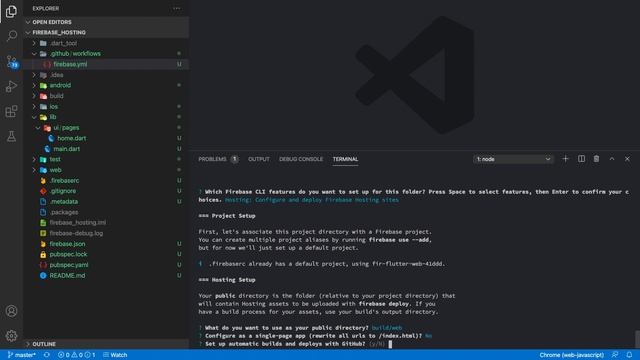Open the Accounts menu icon

(x=11, y=311)
